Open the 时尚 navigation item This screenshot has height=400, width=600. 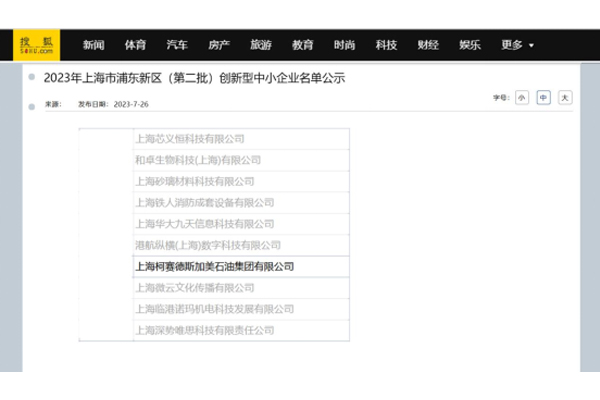click(x=345, y=45)
